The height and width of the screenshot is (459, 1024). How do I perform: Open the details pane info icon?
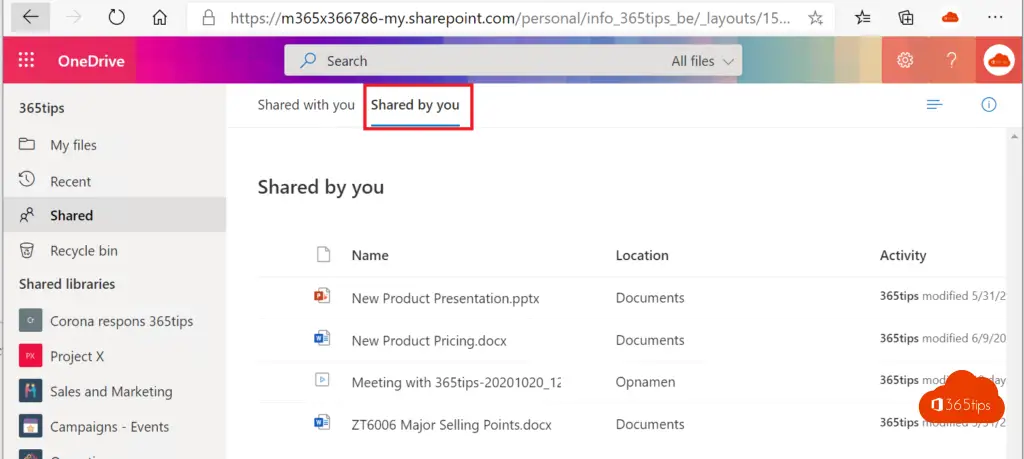pos(989,104)
